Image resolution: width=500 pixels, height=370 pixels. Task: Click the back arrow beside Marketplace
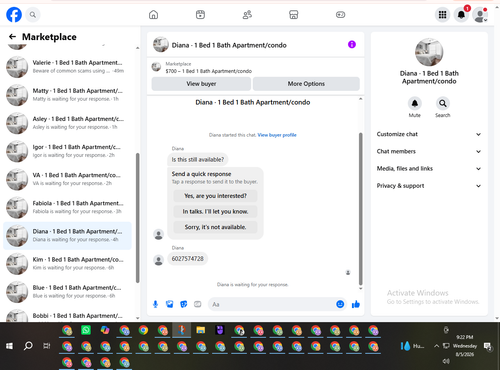[12, 37]
